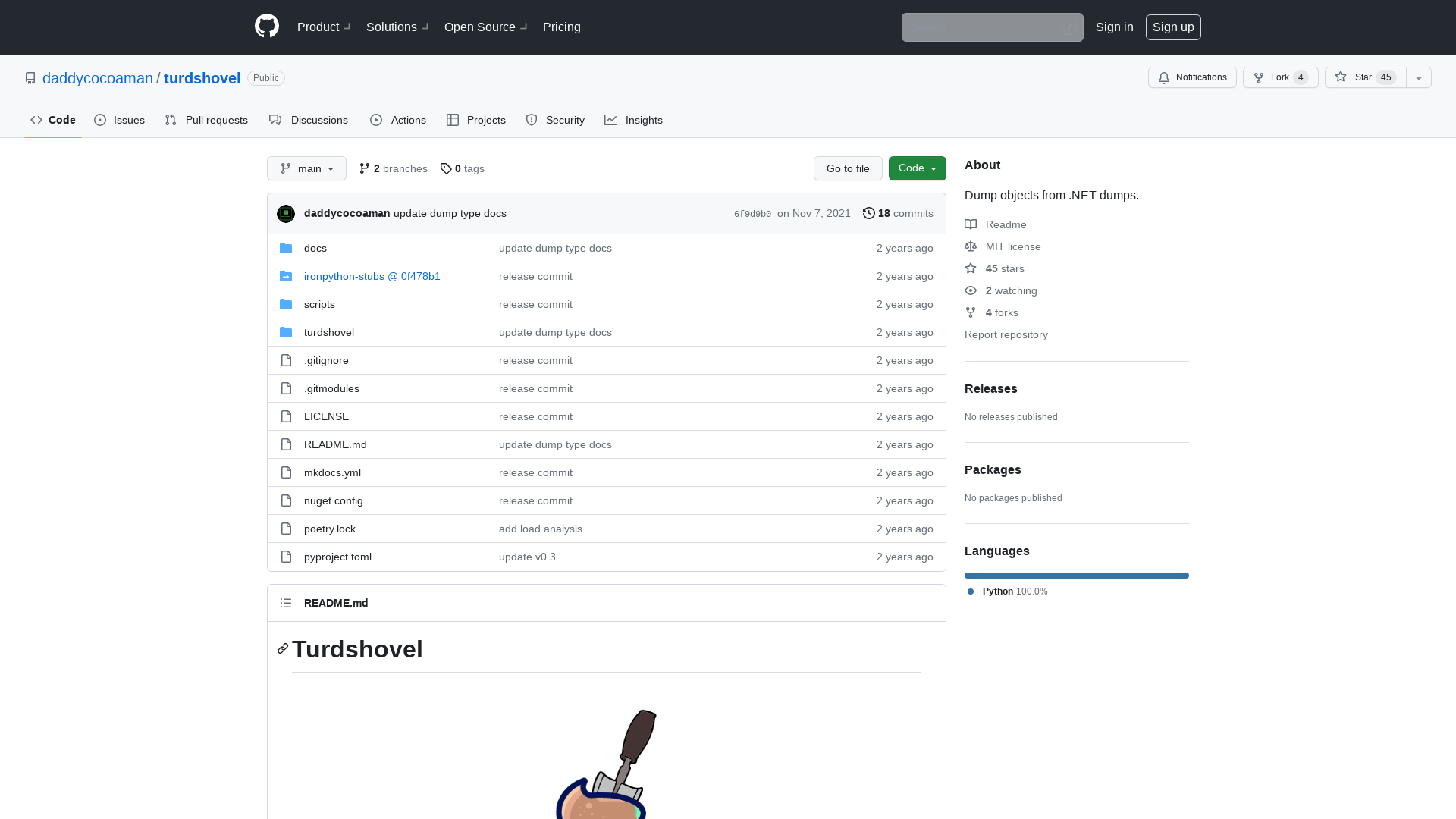This screenshot has width=1456, height=819.
Task: Switch to the Issues tab
Action: point(120,120)
